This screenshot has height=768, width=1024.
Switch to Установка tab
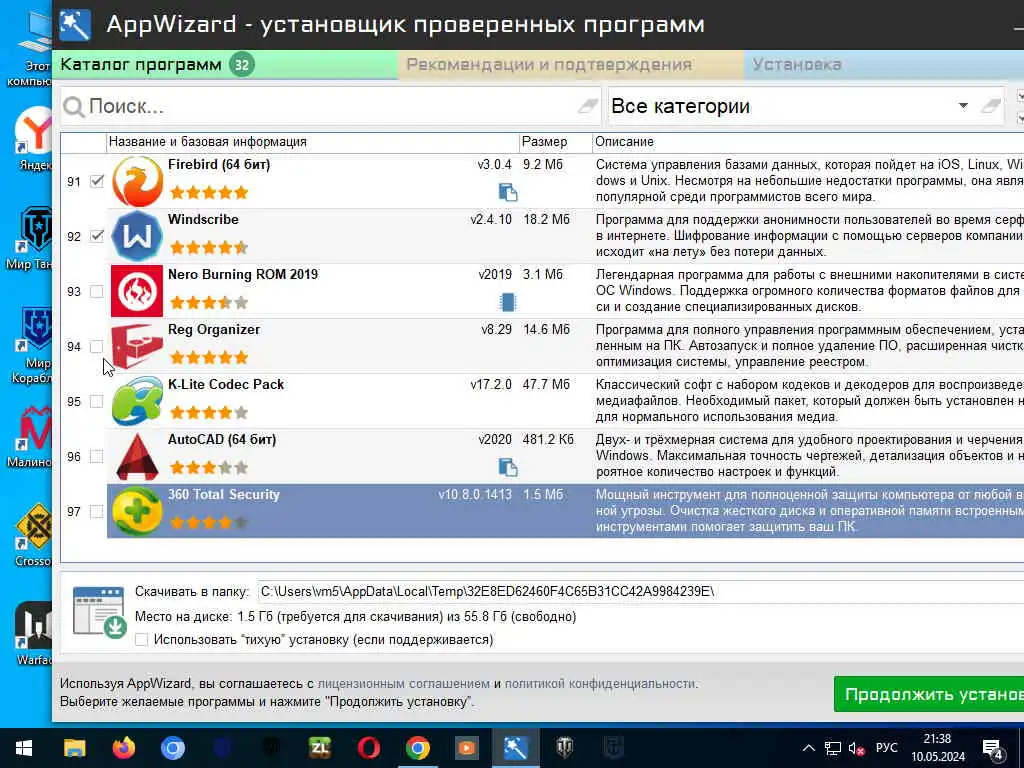click(884, 65)
